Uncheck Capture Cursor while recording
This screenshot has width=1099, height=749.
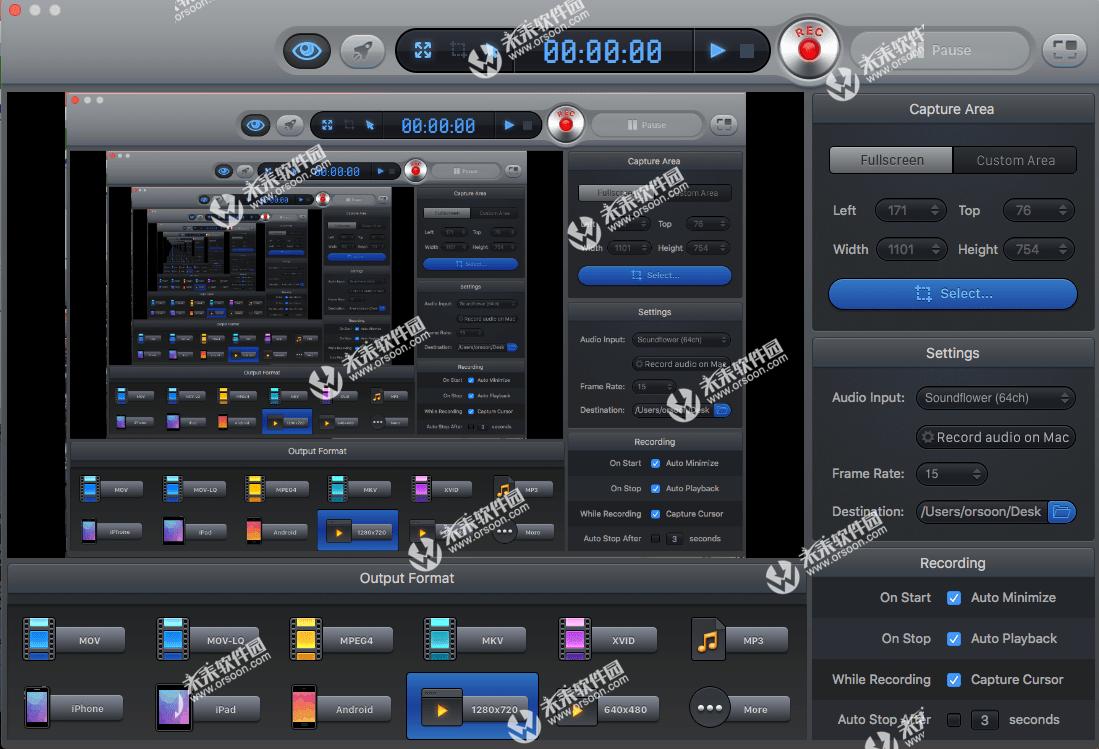pyautogui.click(x=953, y=679)
